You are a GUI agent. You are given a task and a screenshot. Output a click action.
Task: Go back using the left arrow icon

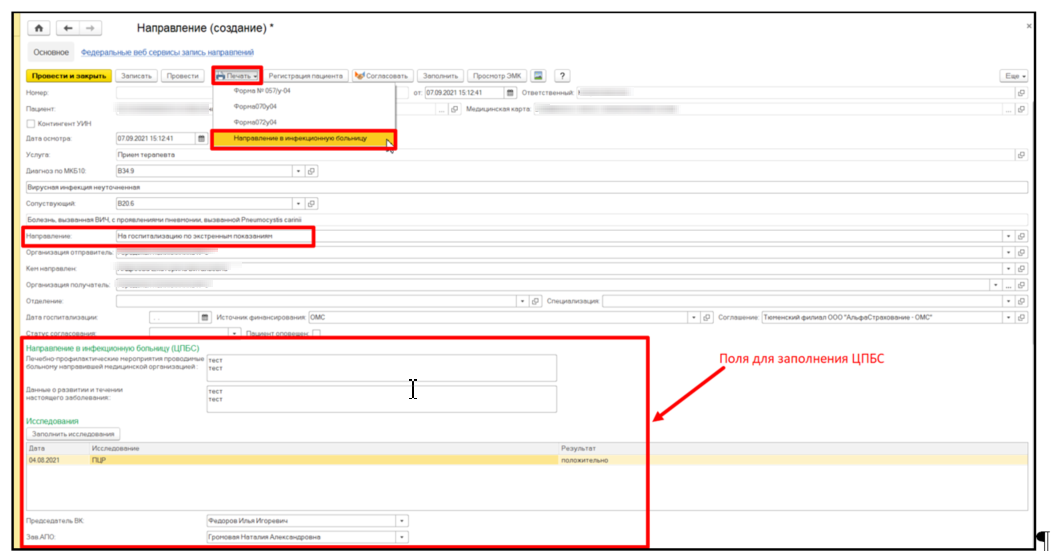click(67, 29)
